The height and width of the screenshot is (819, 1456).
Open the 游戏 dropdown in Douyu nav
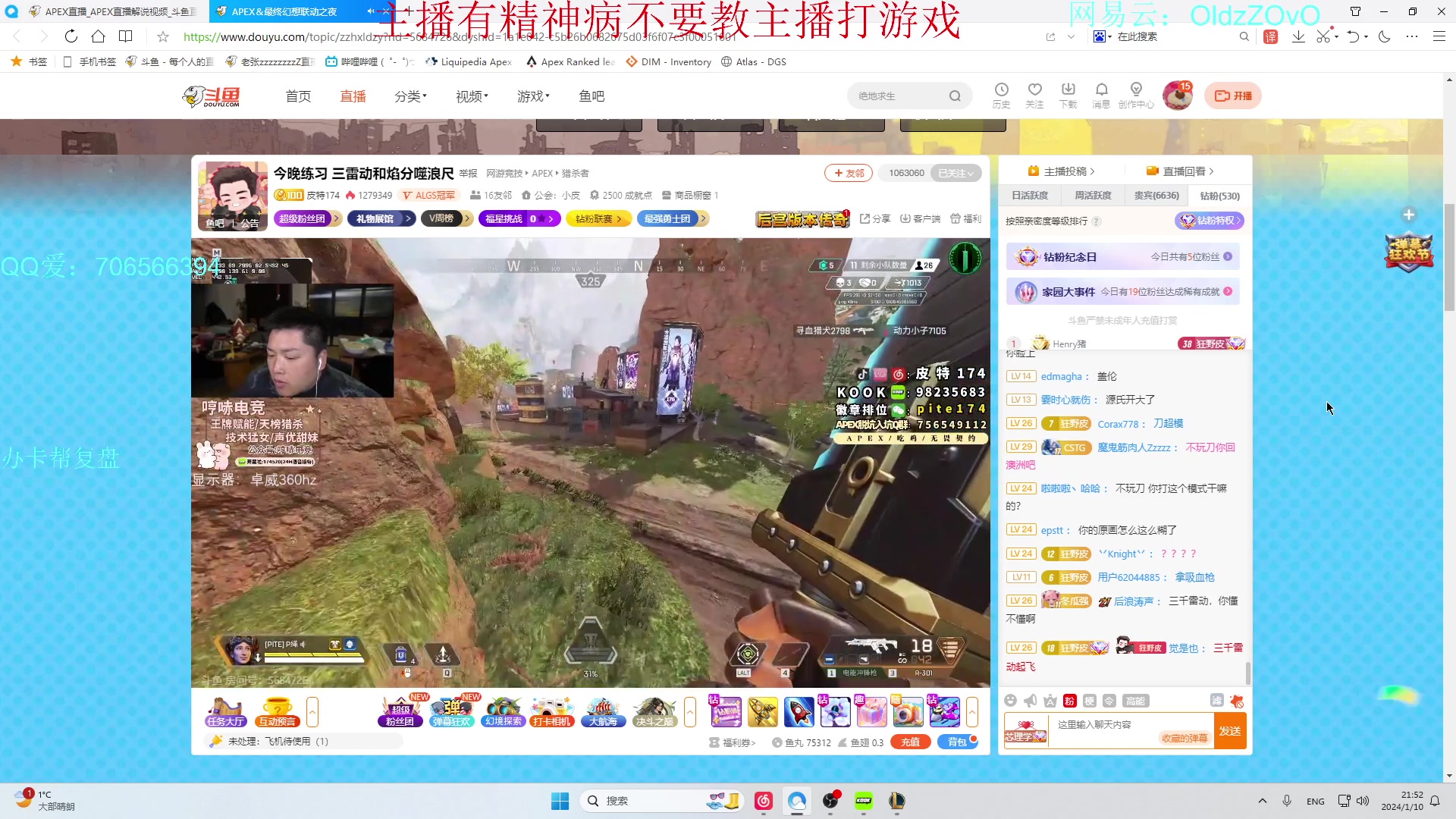click(533, 96)
